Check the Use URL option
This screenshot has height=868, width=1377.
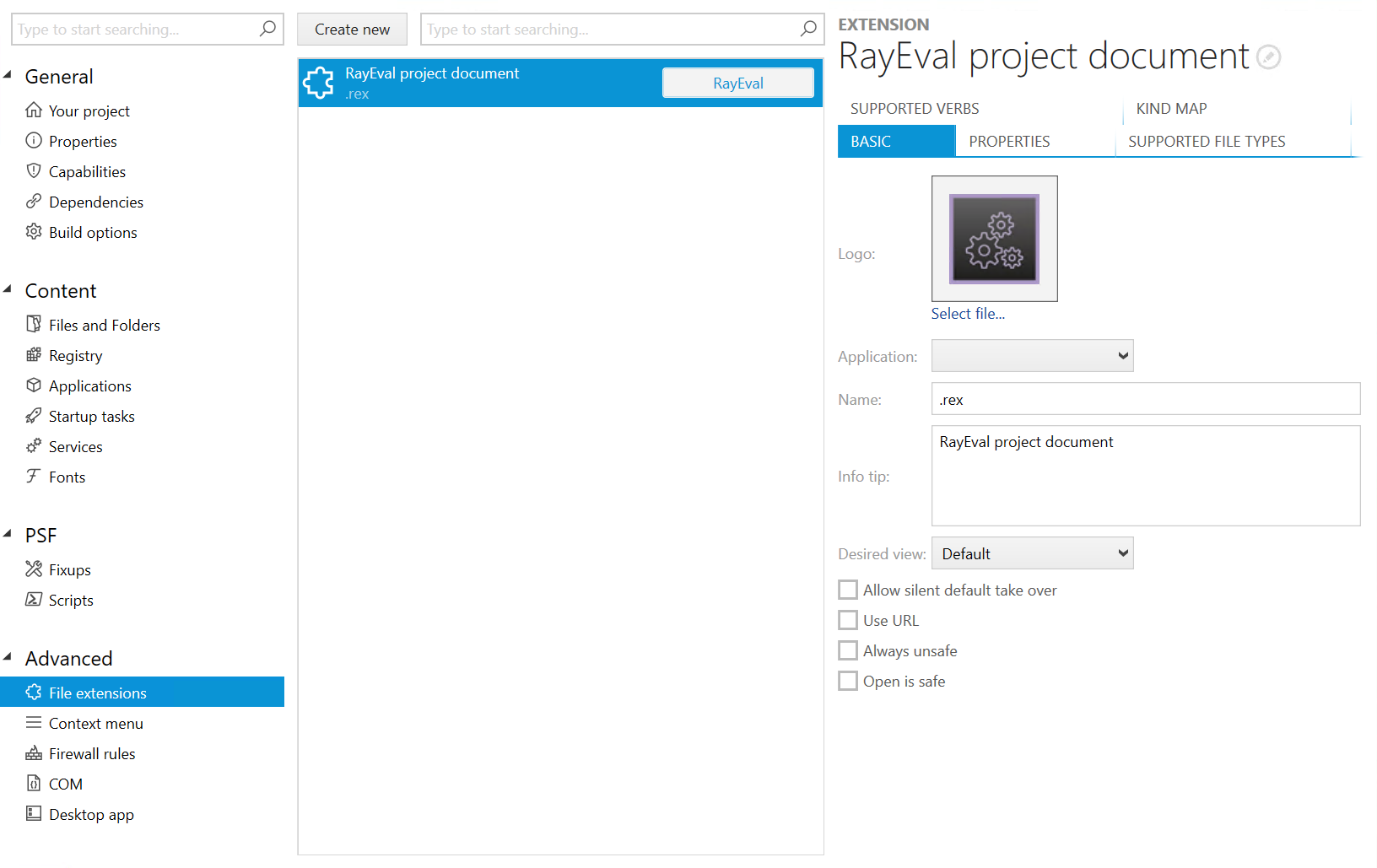point(848,620)
